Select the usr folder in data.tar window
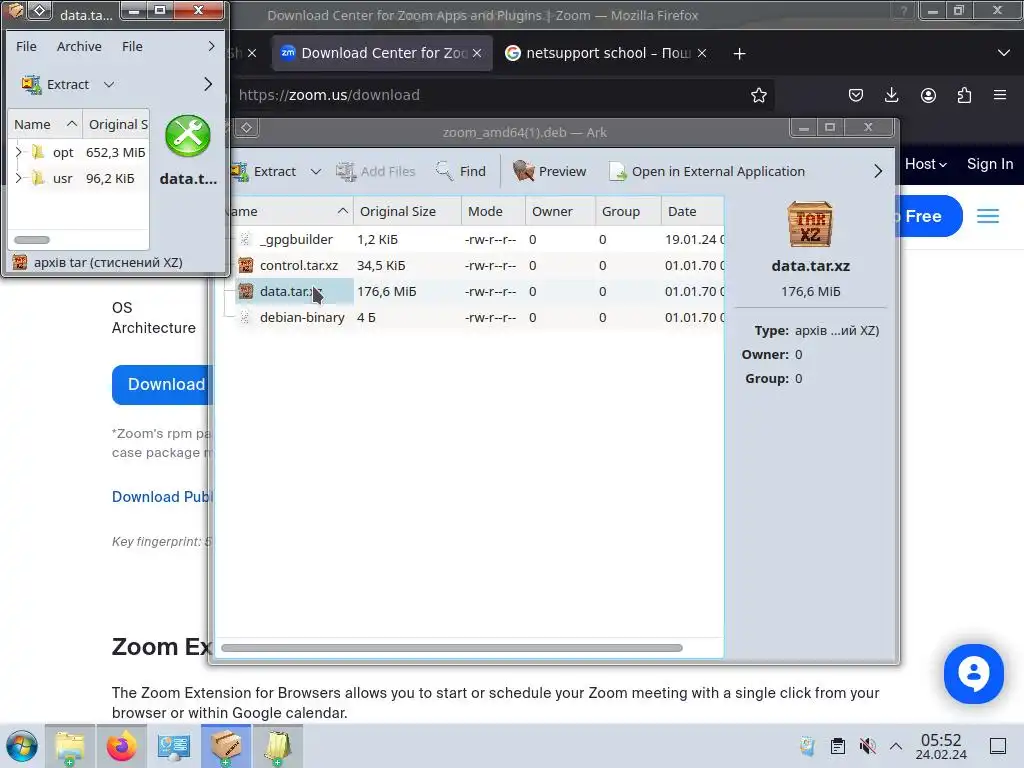Screen dimensions: 1024x768 62,178
